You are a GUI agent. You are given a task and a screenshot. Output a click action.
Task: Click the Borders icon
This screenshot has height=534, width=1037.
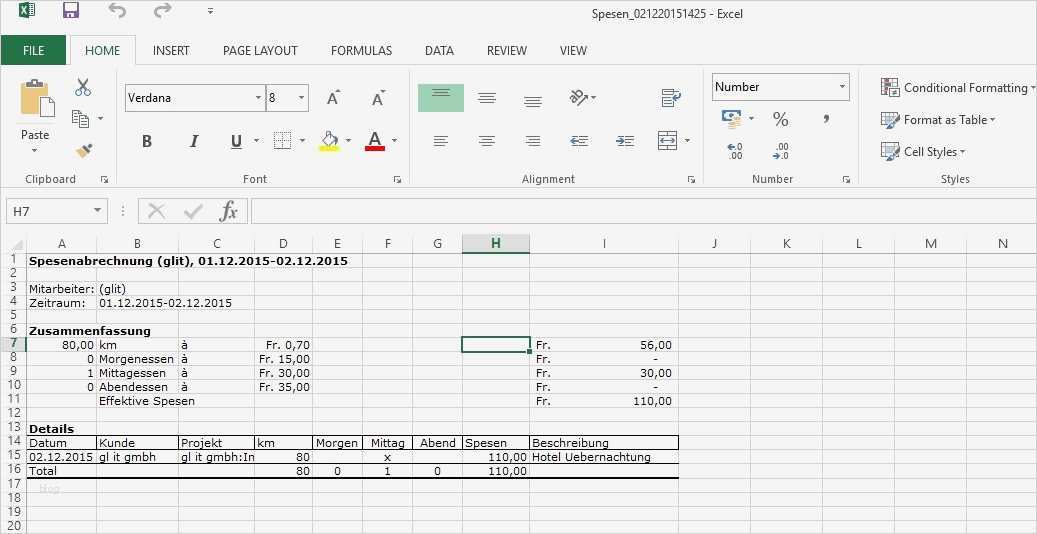coord(282,140)
